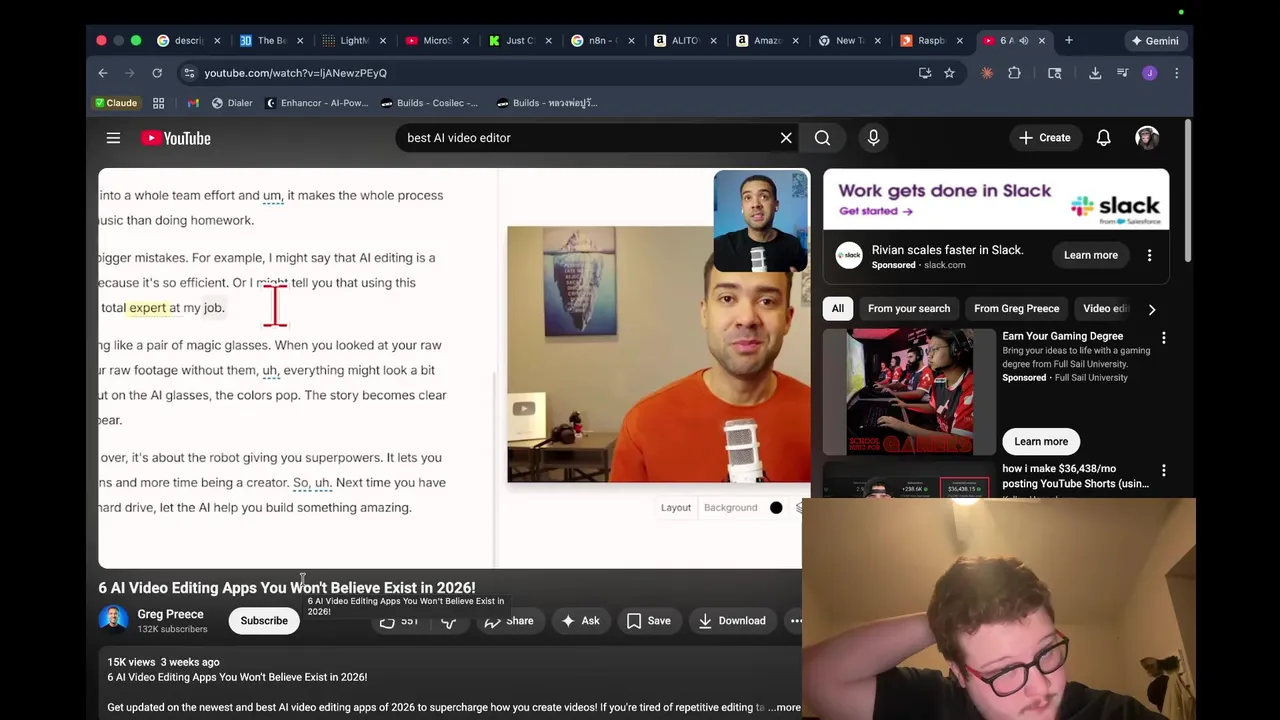This screenshot has width=1280, height=720.
Task: Dislike the video with the thumbs down
Action: point(449,621)
